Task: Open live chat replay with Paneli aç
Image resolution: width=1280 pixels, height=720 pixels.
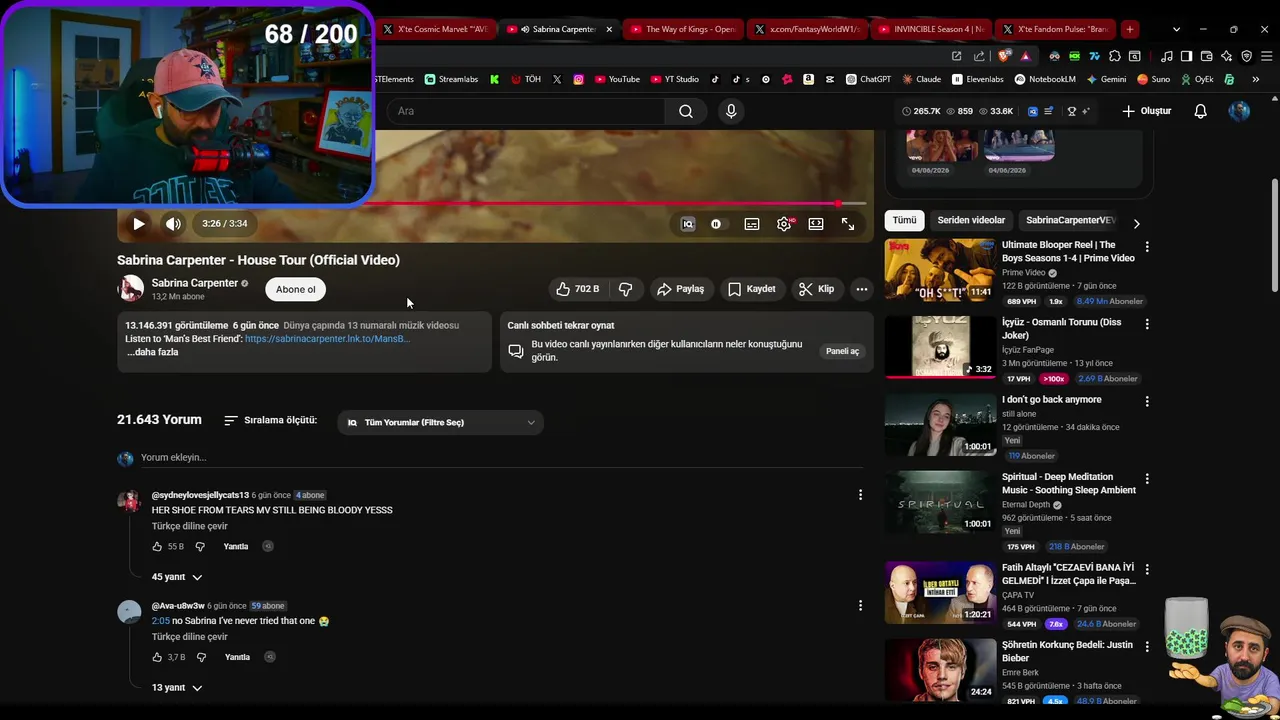Action: point(842,351)
